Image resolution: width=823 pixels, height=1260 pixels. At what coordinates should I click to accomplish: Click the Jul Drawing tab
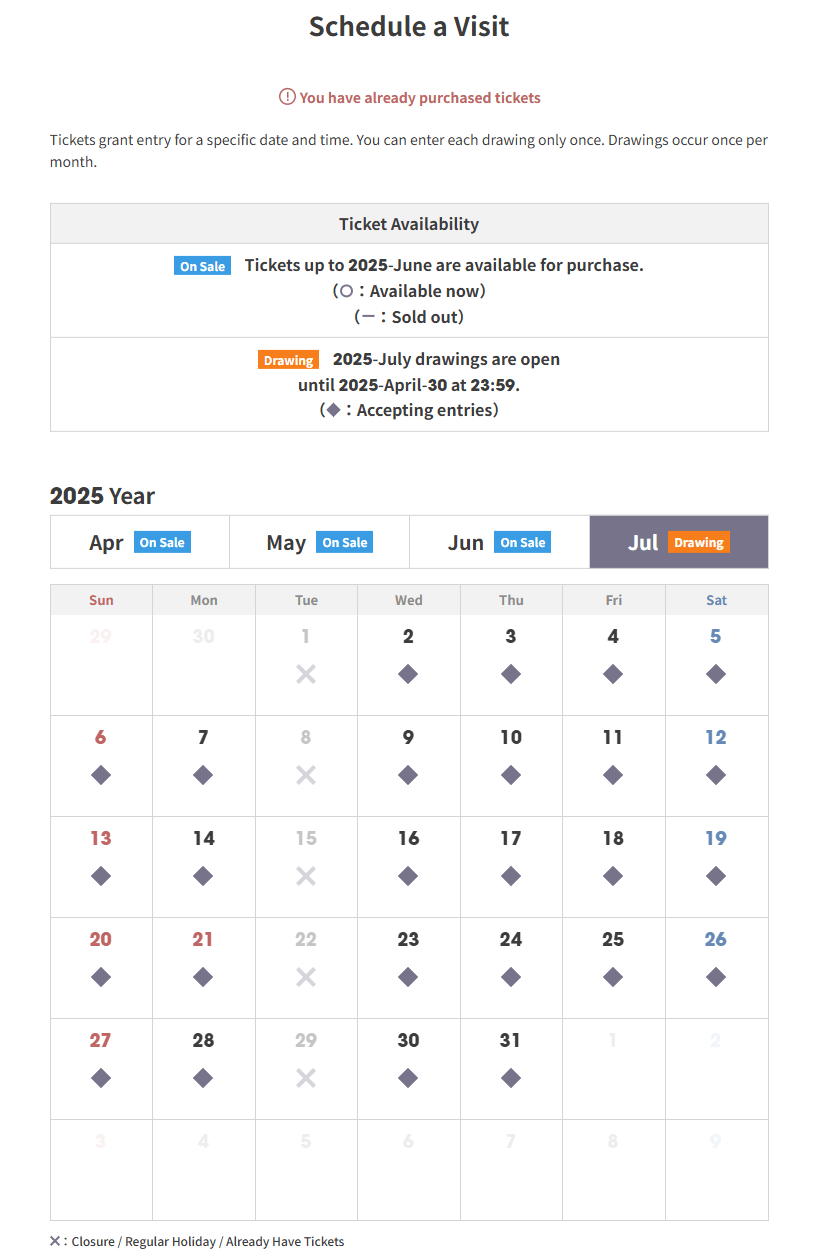[679, 542]
